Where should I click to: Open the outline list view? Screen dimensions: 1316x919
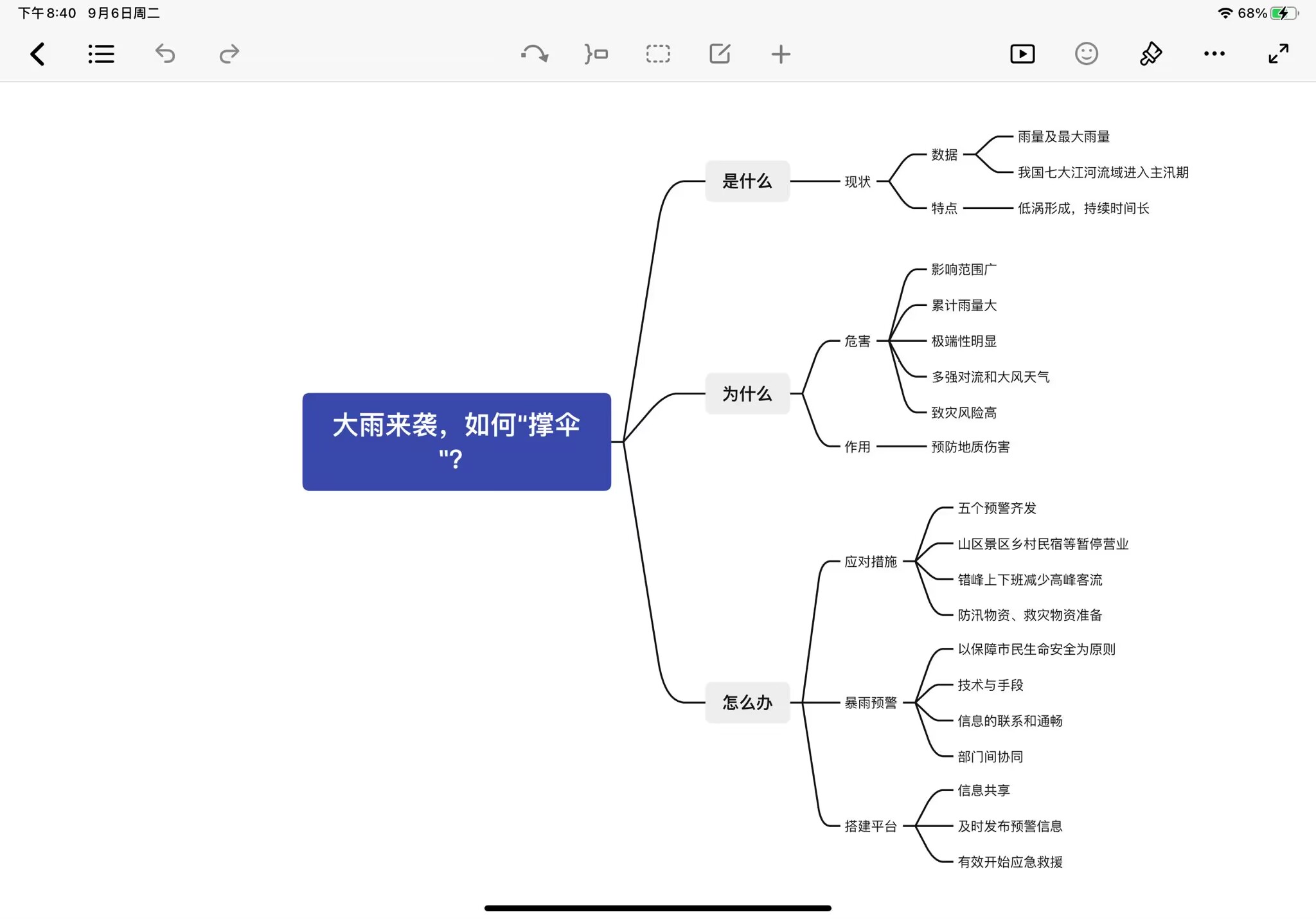tap(101, 54)
